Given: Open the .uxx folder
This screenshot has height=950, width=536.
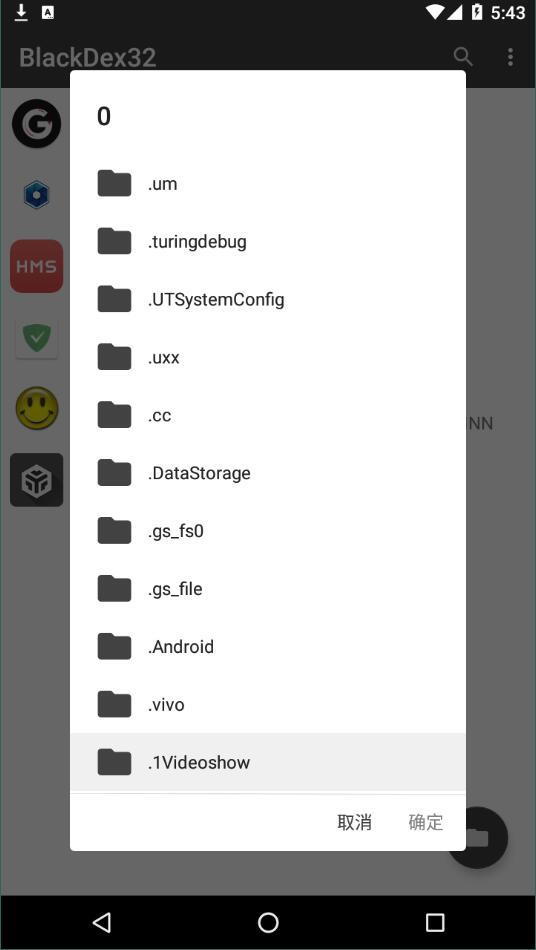Looking at the screenshot, I should 268,357.
